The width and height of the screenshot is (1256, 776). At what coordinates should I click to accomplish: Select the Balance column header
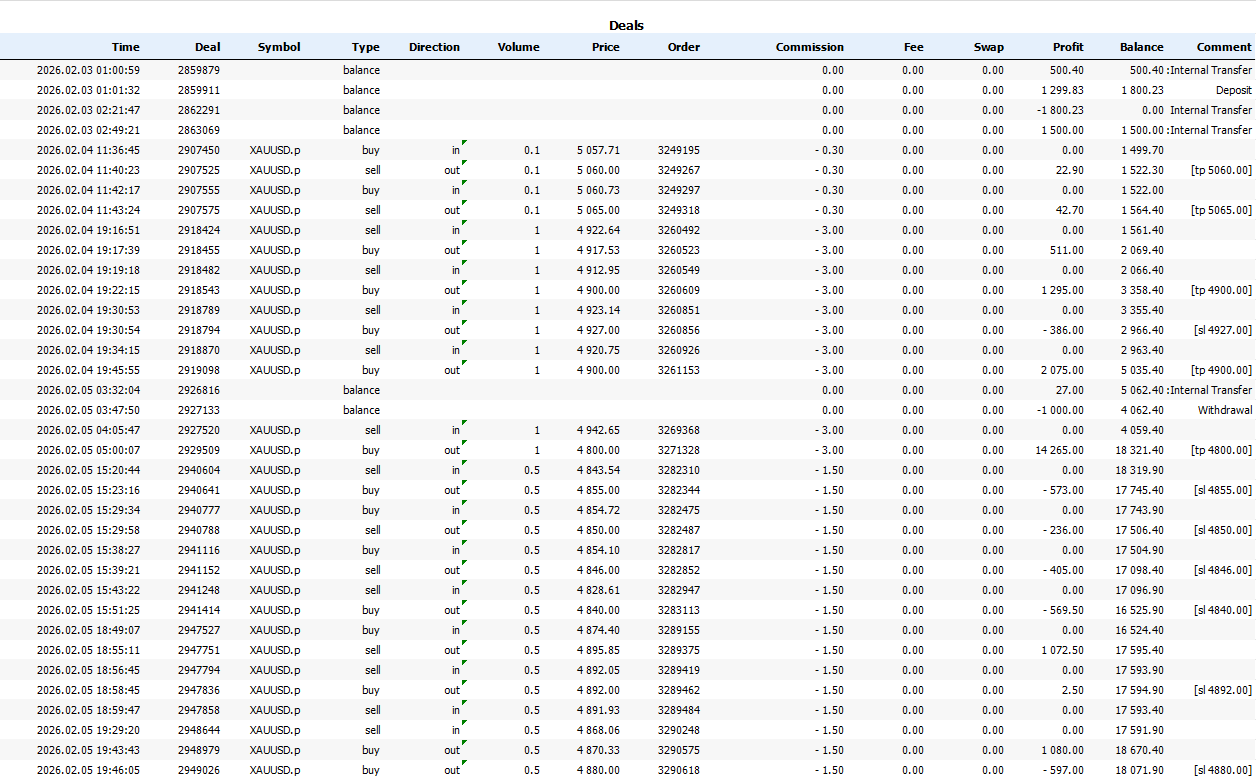pos(1141,47)
